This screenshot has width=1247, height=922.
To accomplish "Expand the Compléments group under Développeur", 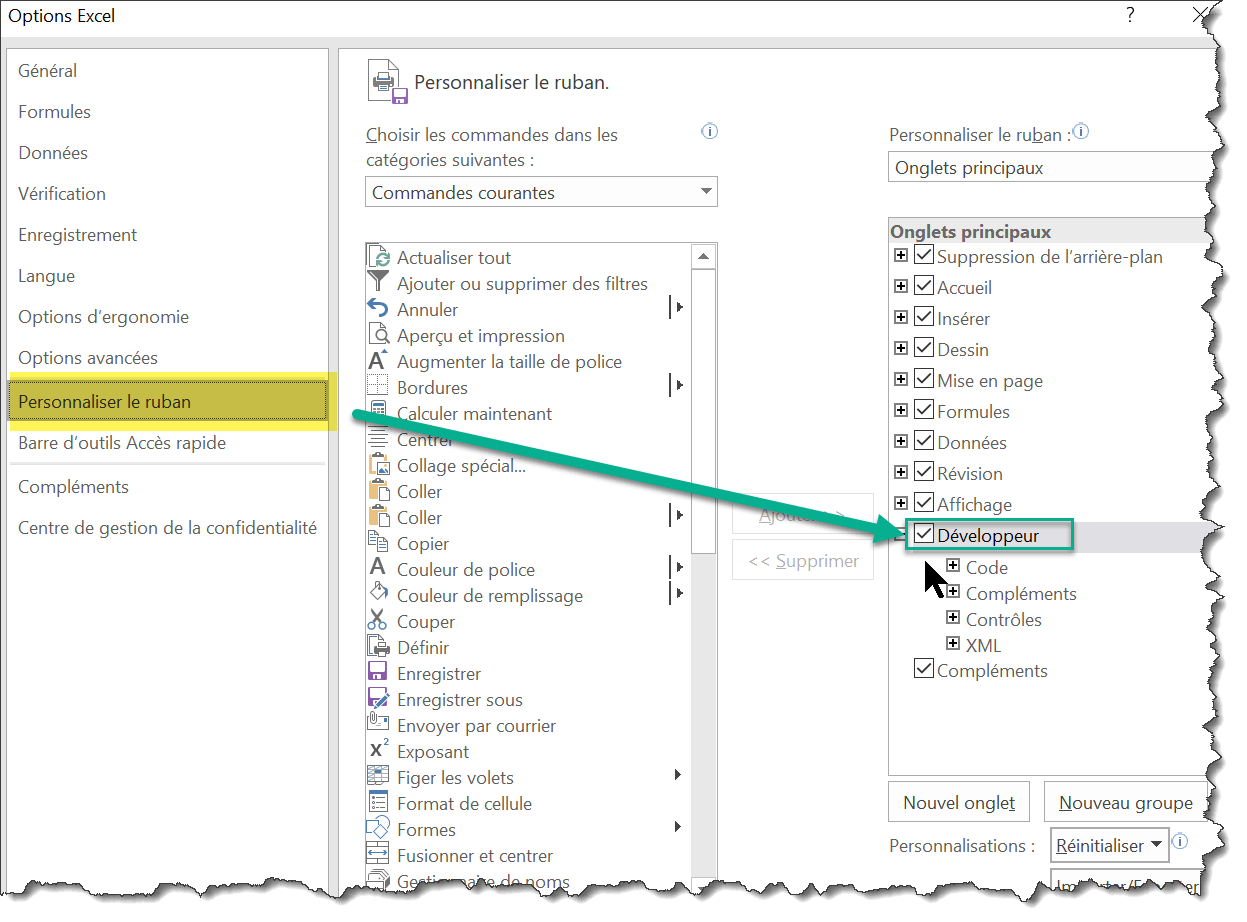I will [953, 592].
